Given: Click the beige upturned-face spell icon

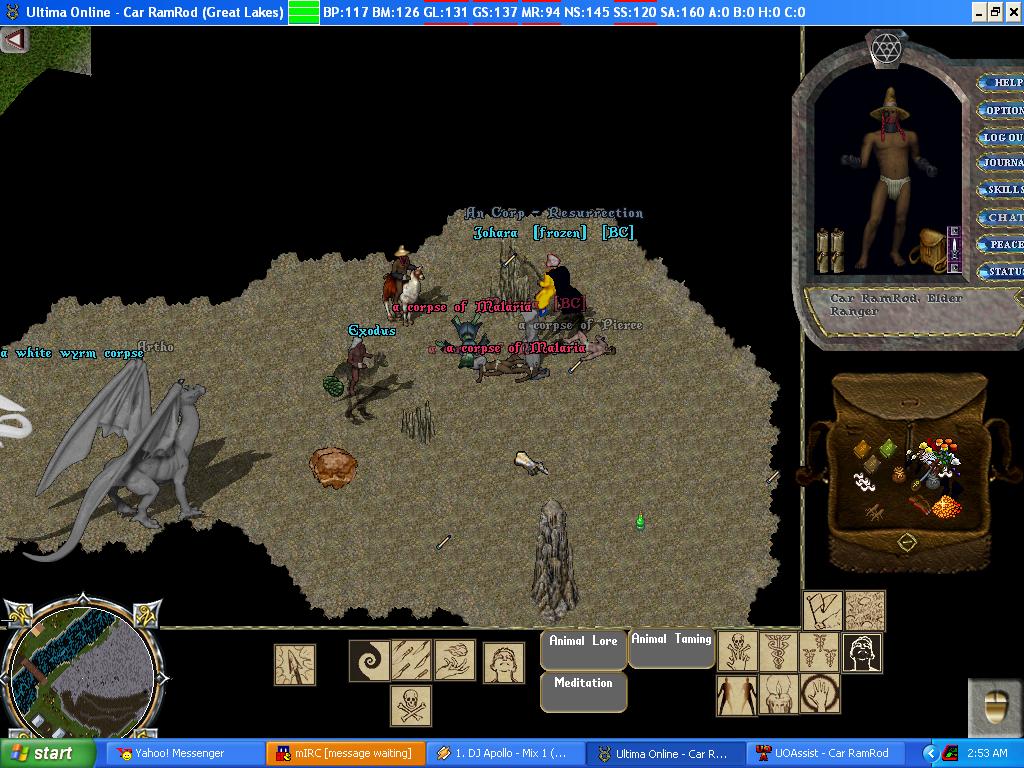Looking at the screenshot, I should pos(504,663).
